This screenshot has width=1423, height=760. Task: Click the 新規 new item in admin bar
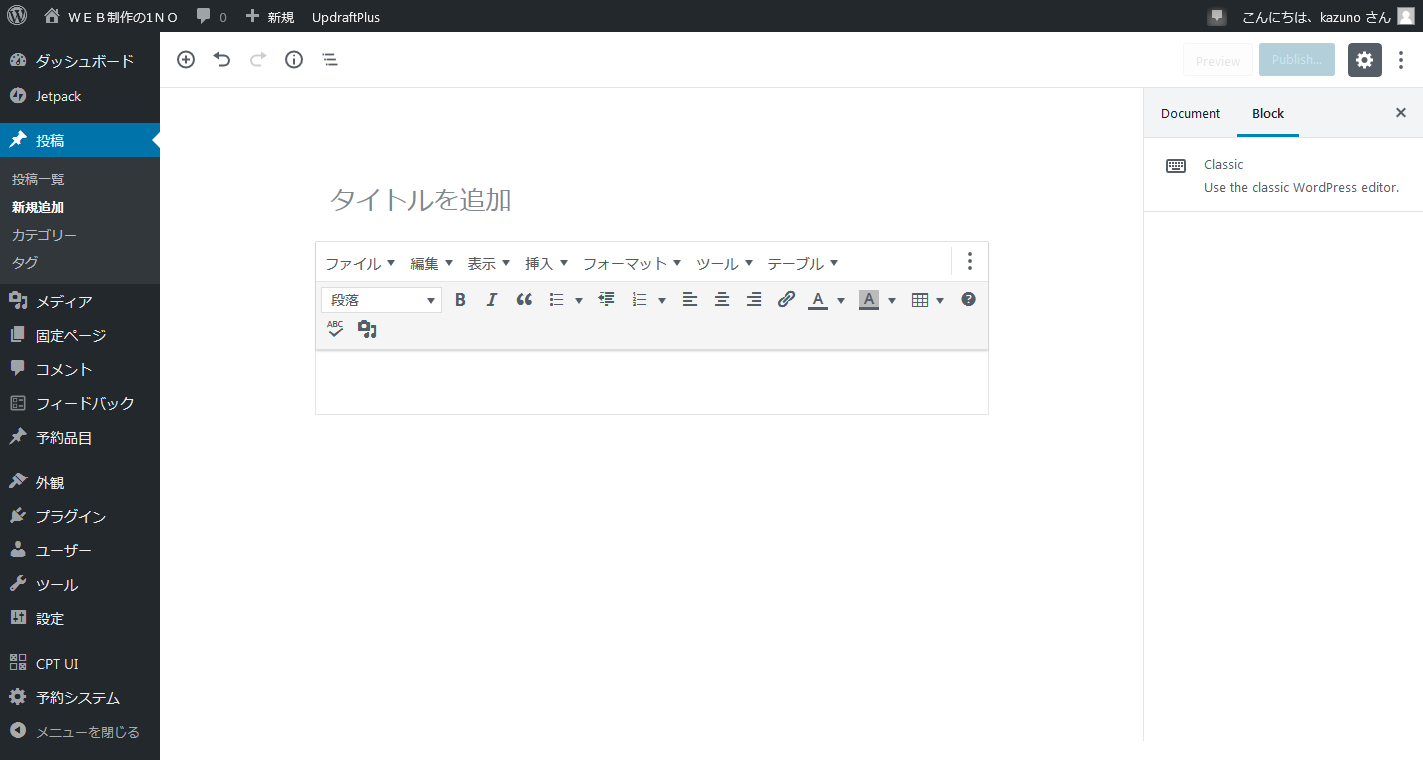(x=270, y=17)
